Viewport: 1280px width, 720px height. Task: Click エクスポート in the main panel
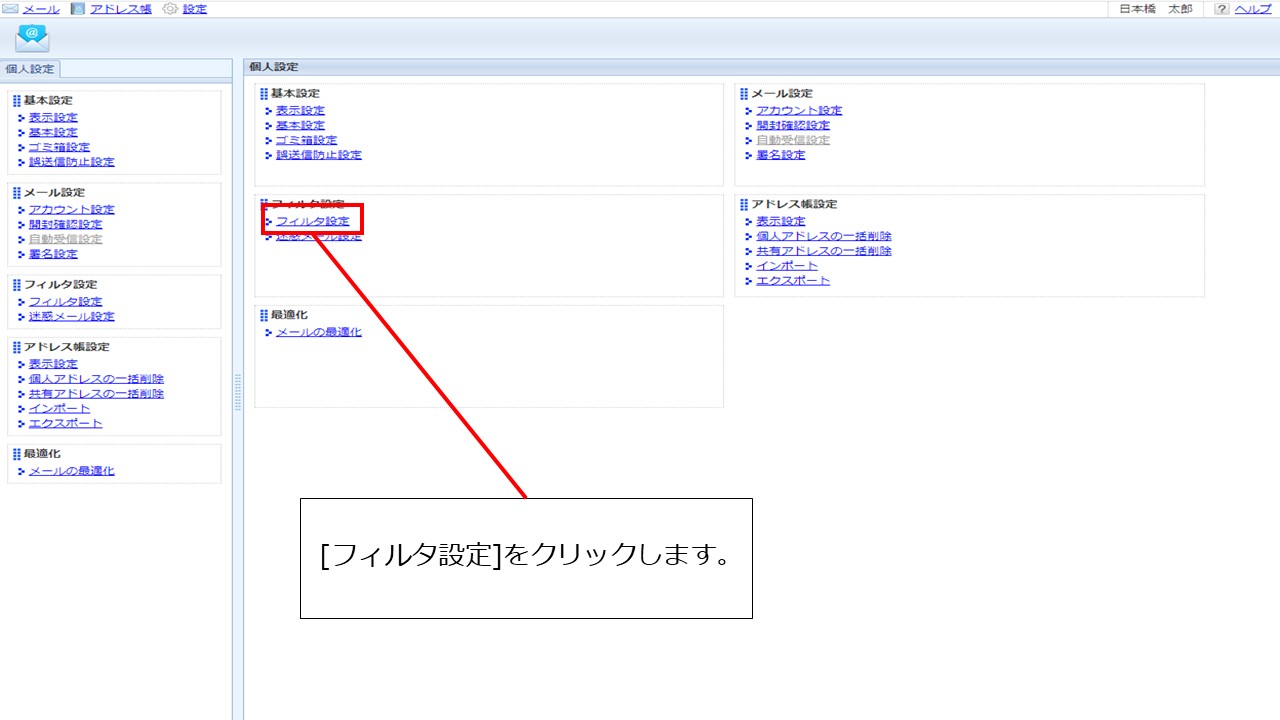pyautogui.click(x=792, y=281)
